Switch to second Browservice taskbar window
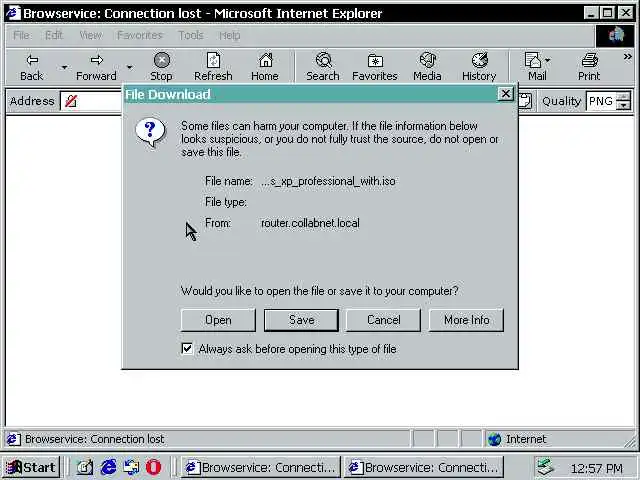Screen dimensions: 640x480 pos(424,467)
